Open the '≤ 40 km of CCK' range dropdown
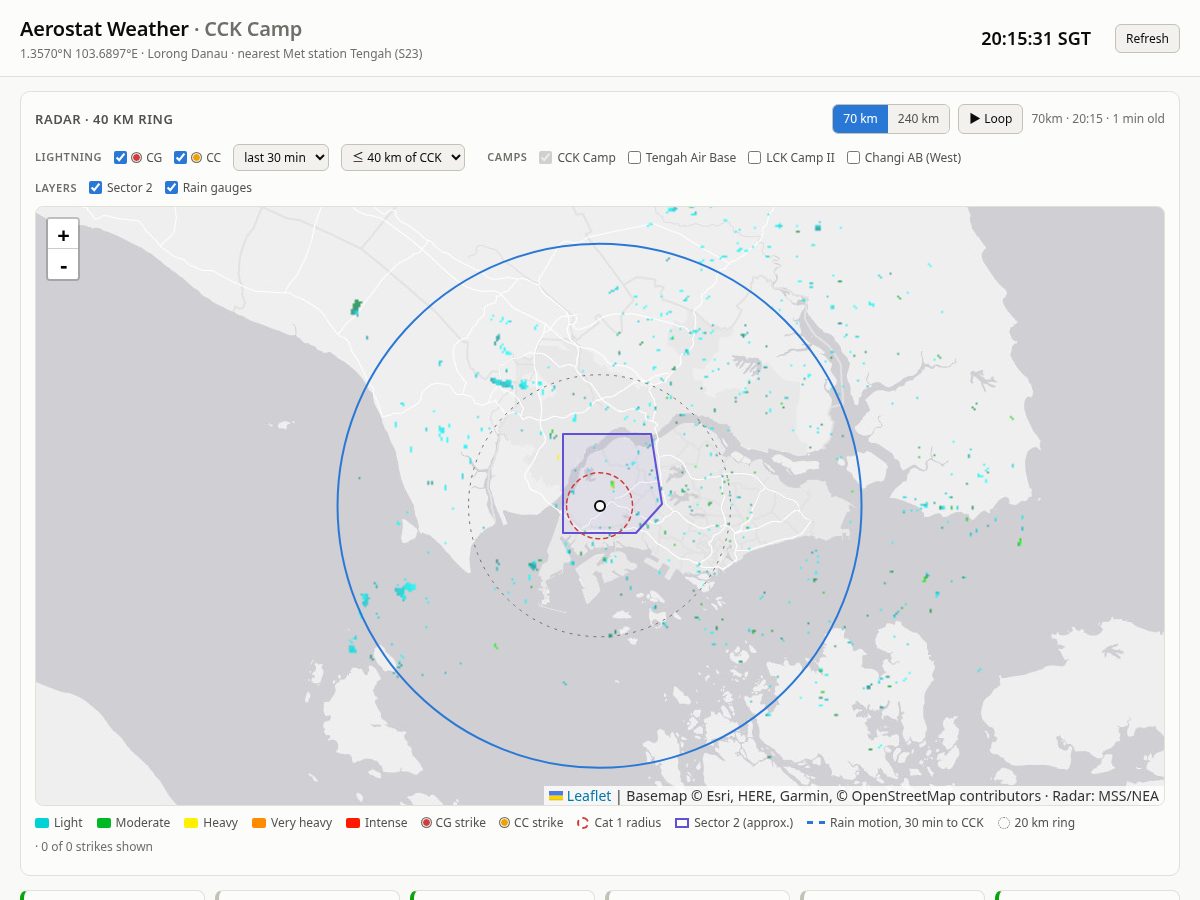Image resolution: width=1200 pixels, height=900 pixels. [403, 158]
